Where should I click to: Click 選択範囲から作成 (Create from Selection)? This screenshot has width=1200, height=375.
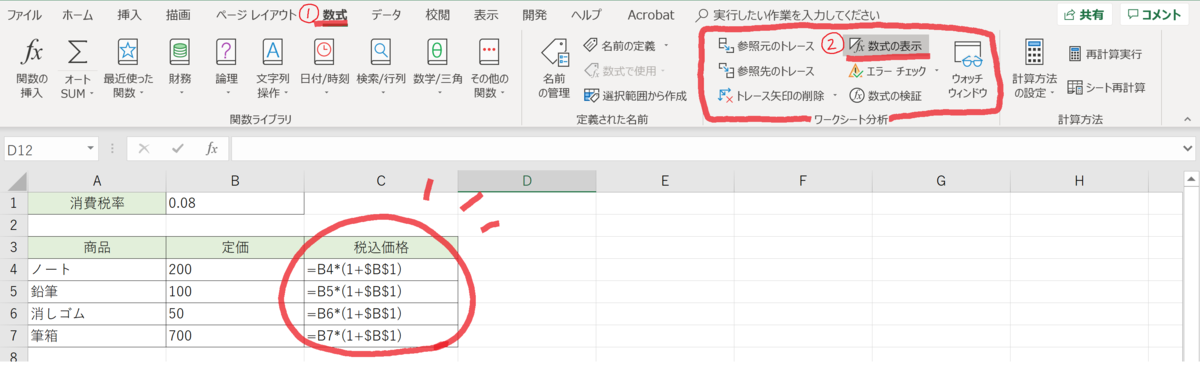[634, 96]
